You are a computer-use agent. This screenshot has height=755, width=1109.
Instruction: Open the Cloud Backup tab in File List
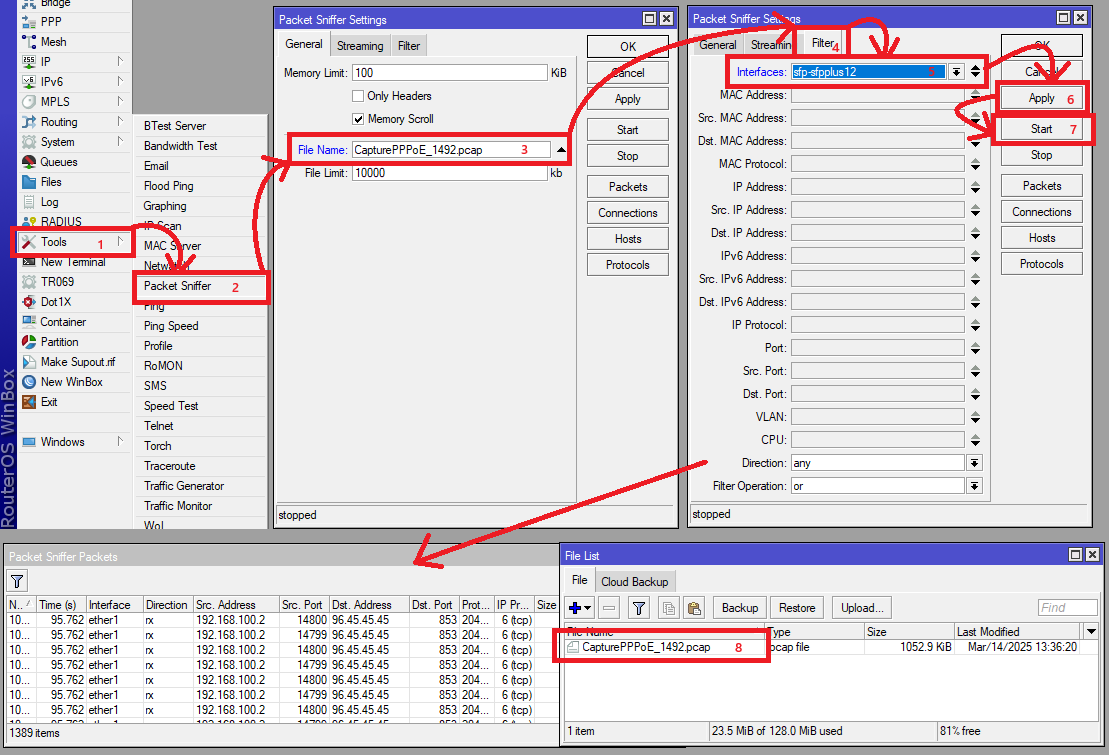click(634, 582)
